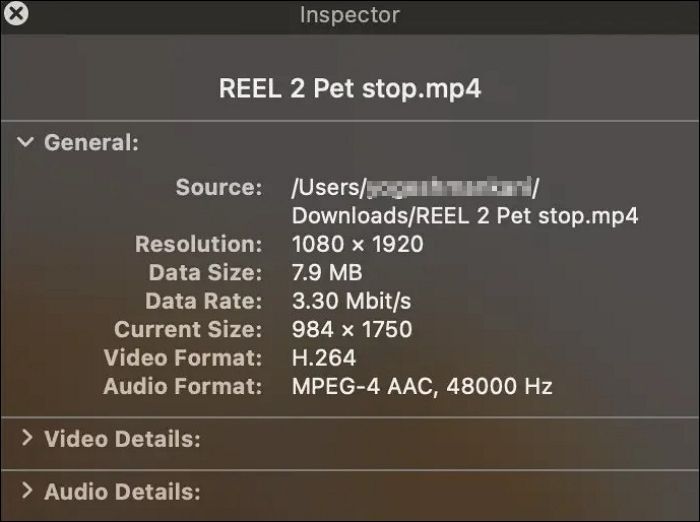Click the Audio Format label
Image resolution: width=700 pixels, height=522 pixels.
tap(183, 386)
